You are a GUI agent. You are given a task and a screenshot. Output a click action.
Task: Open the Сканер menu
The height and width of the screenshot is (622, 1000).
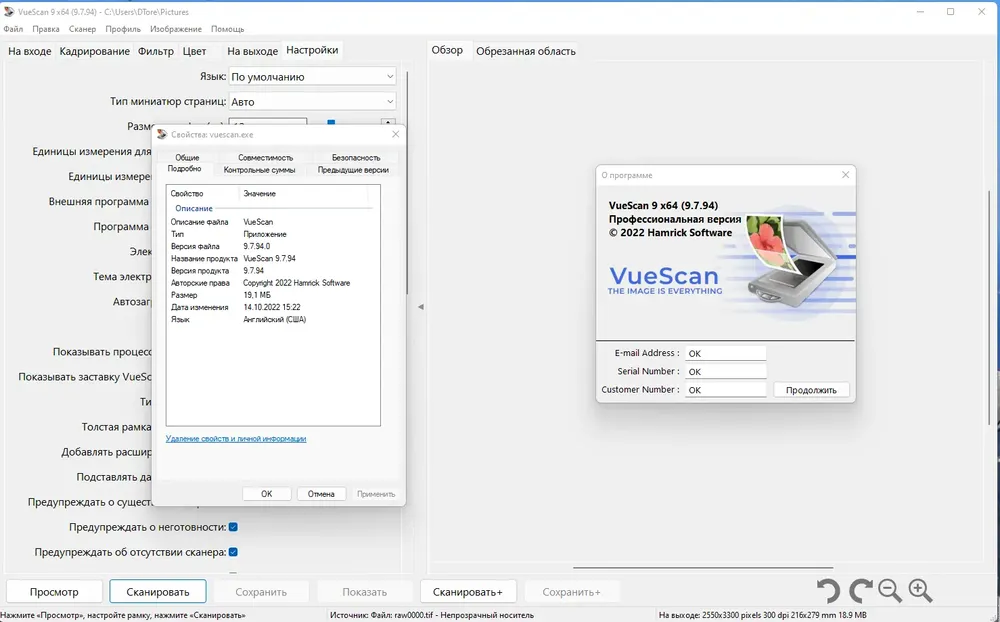point(82,29)
